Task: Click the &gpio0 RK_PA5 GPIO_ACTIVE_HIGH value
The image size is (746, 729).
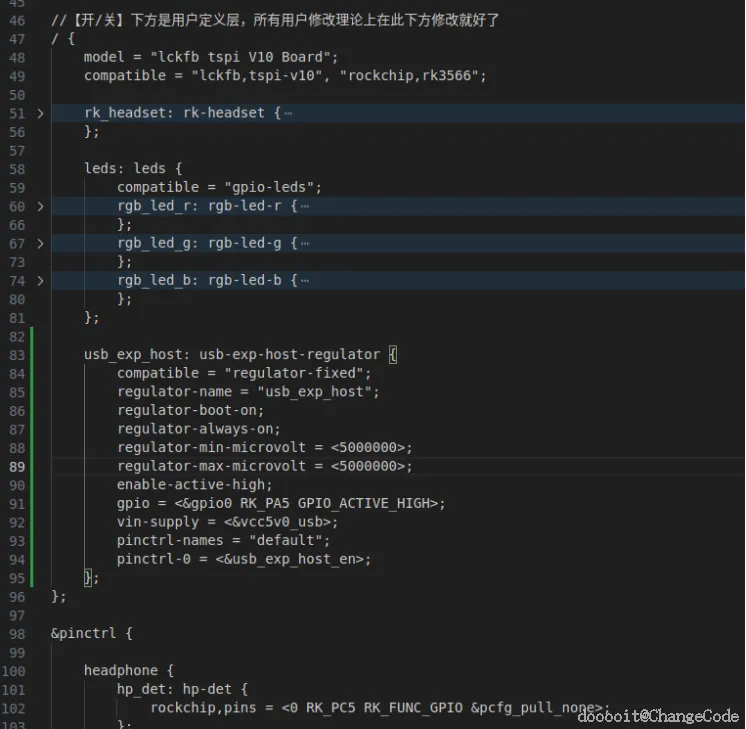Action: 306,503
